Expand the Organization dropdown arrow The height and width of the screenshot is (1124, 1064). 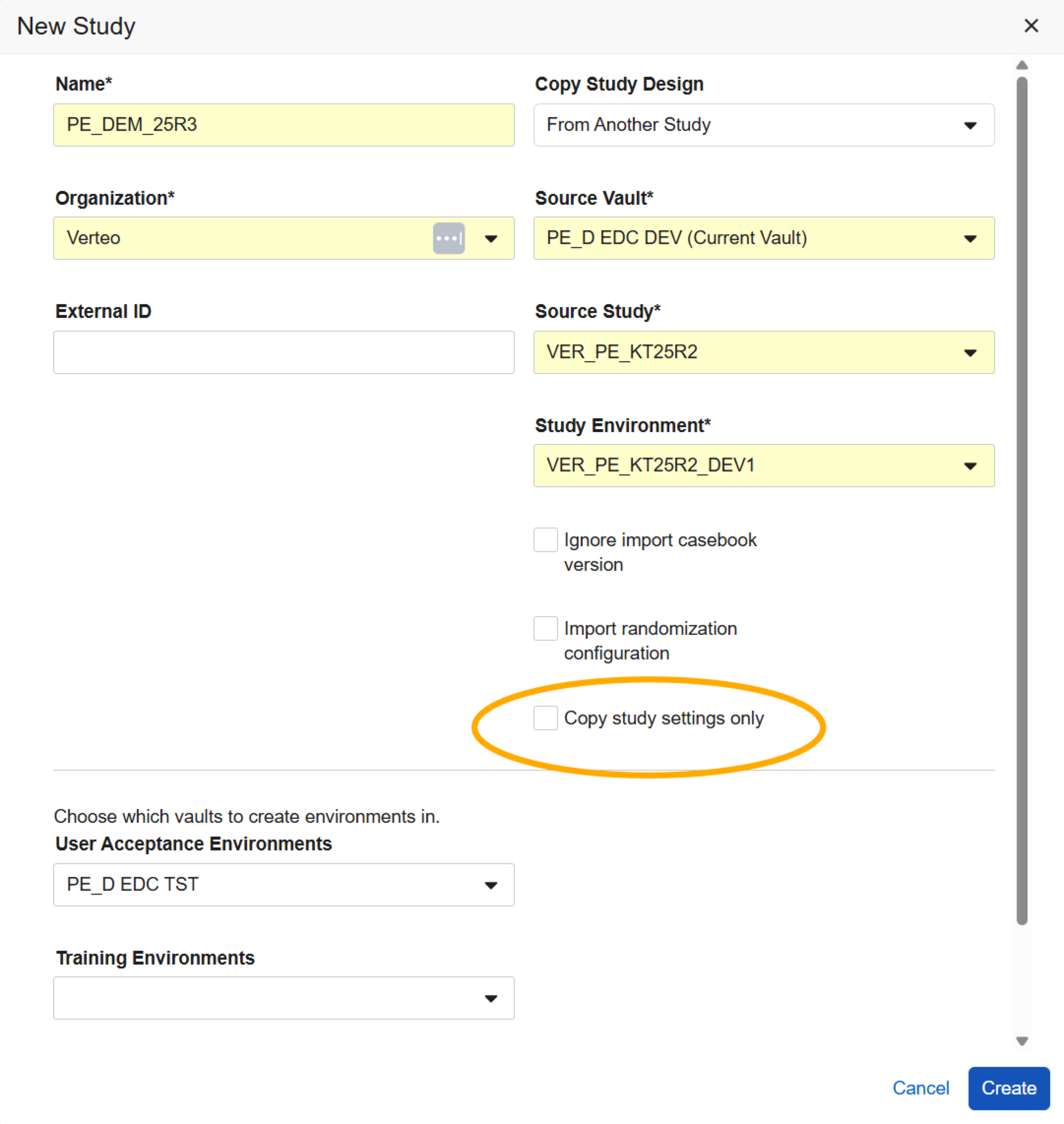491,239
